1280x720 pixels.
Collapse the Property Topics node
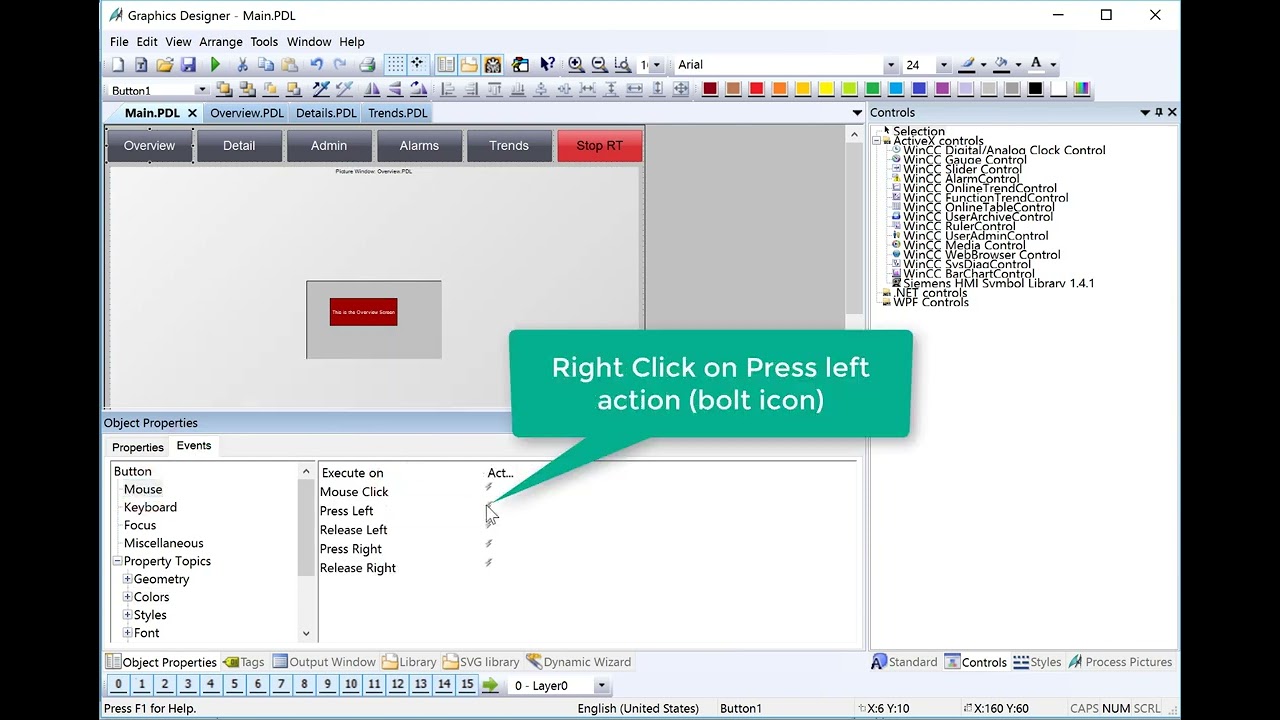point(117,561)
